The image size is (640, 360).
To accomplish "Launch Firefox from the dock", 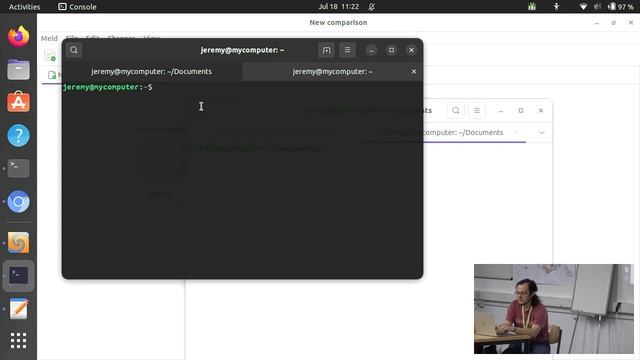I will pyautogui.click(x=18, y=36).
